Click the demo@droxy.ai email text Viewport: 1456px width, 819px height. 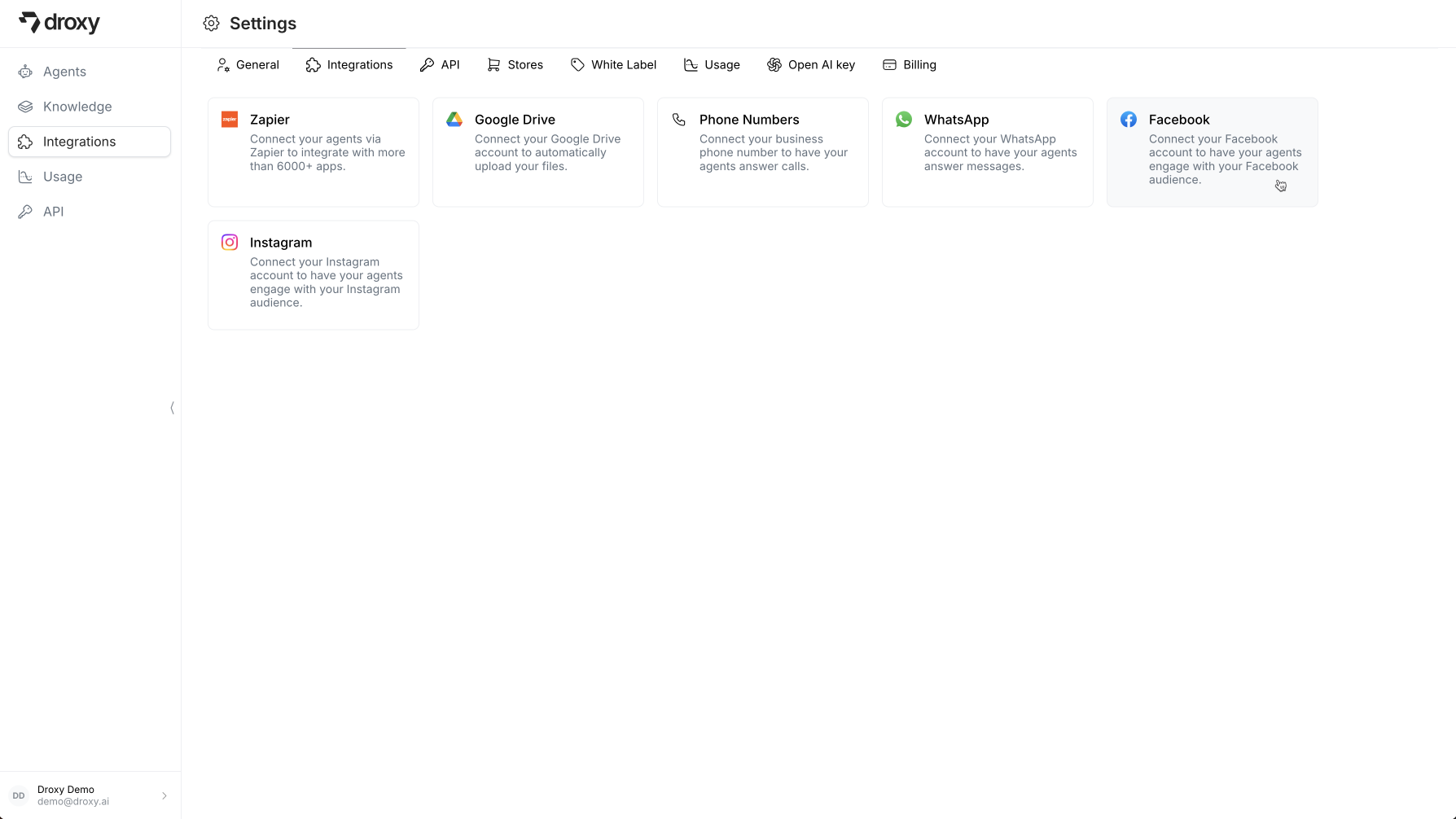[x=73, y=802]
